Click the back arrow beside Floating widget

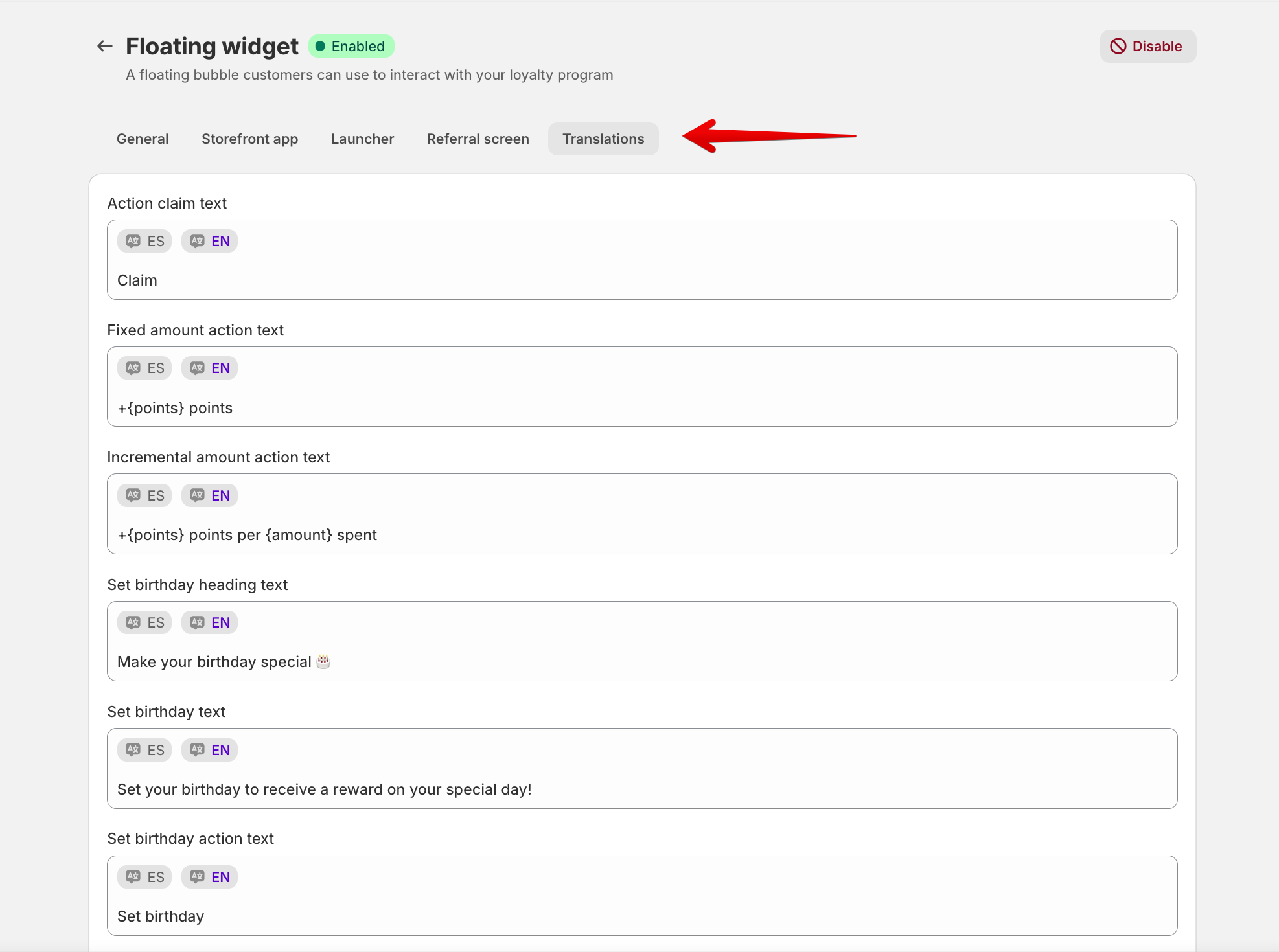coord(104,46)
